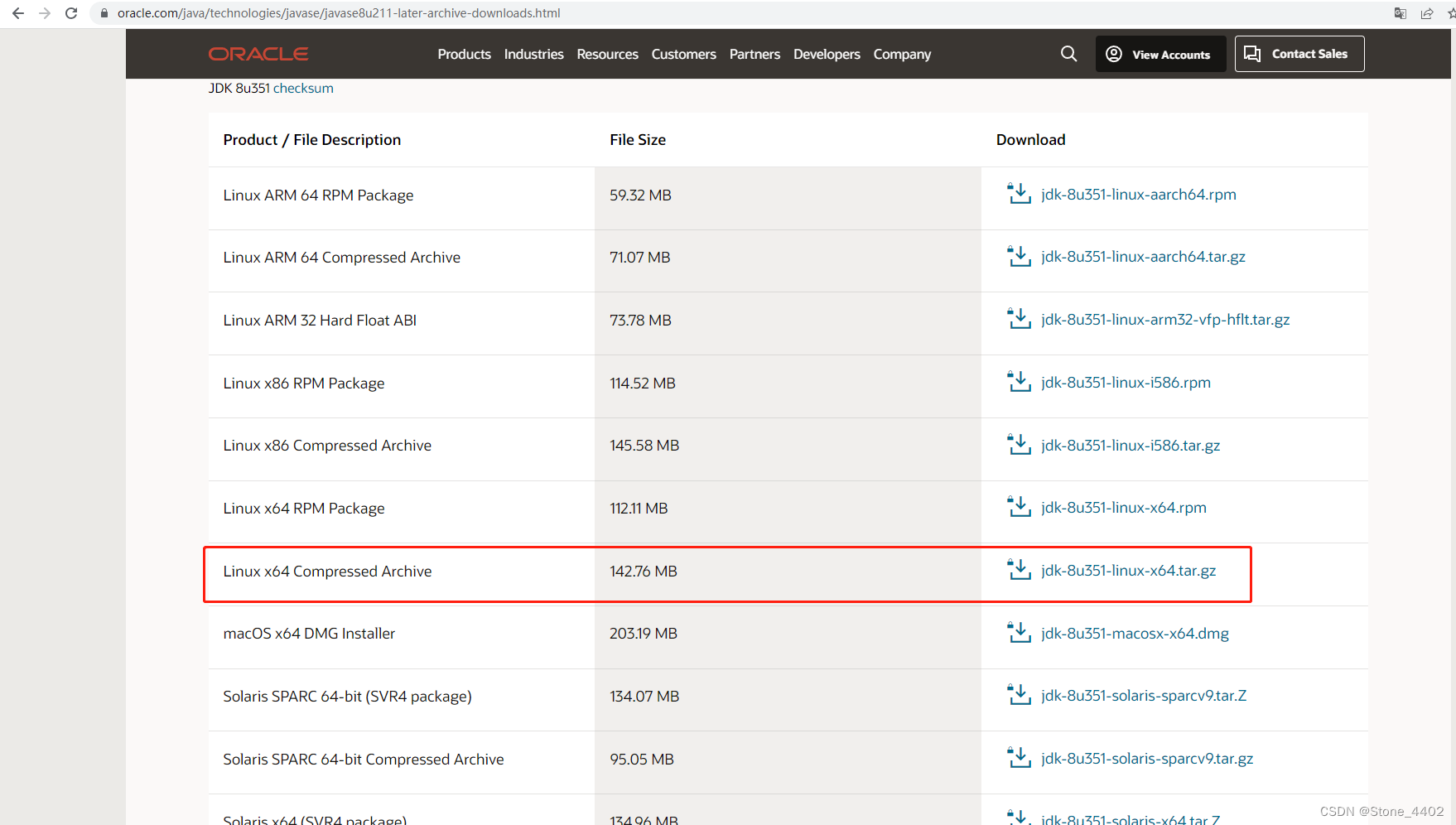
Task: Open the Company menu
Action: coord(902,54)
